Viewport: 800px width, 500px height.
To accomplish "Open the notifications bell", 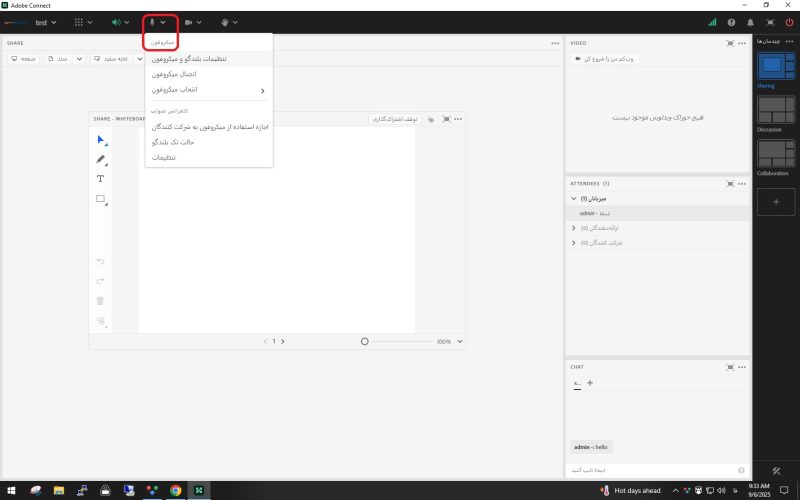I will (750, 22).
